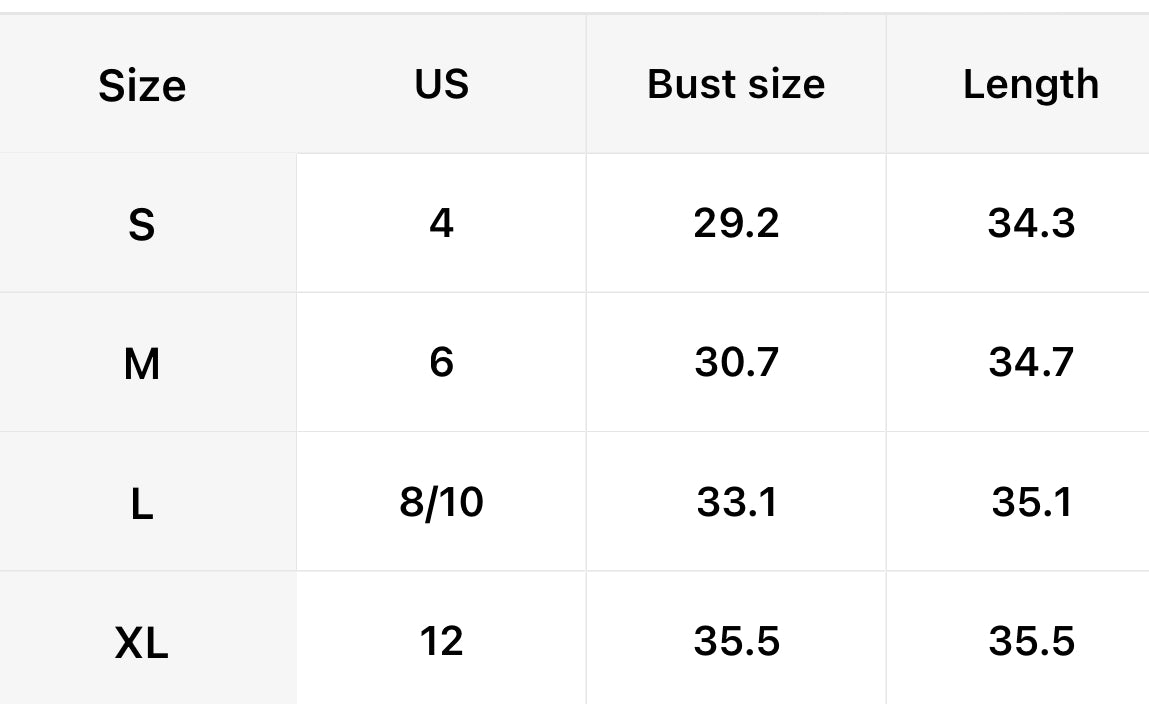The height and width of the screenshot is (704, 1149).
Task: Click the Size column header
Action: point(142,86)
